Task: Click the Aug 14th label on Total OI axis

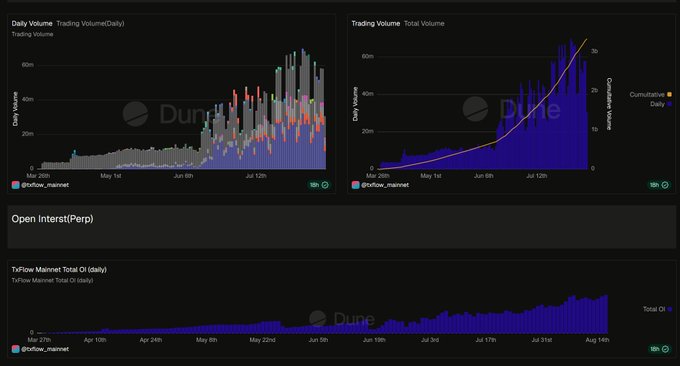Action: point(597,340)
